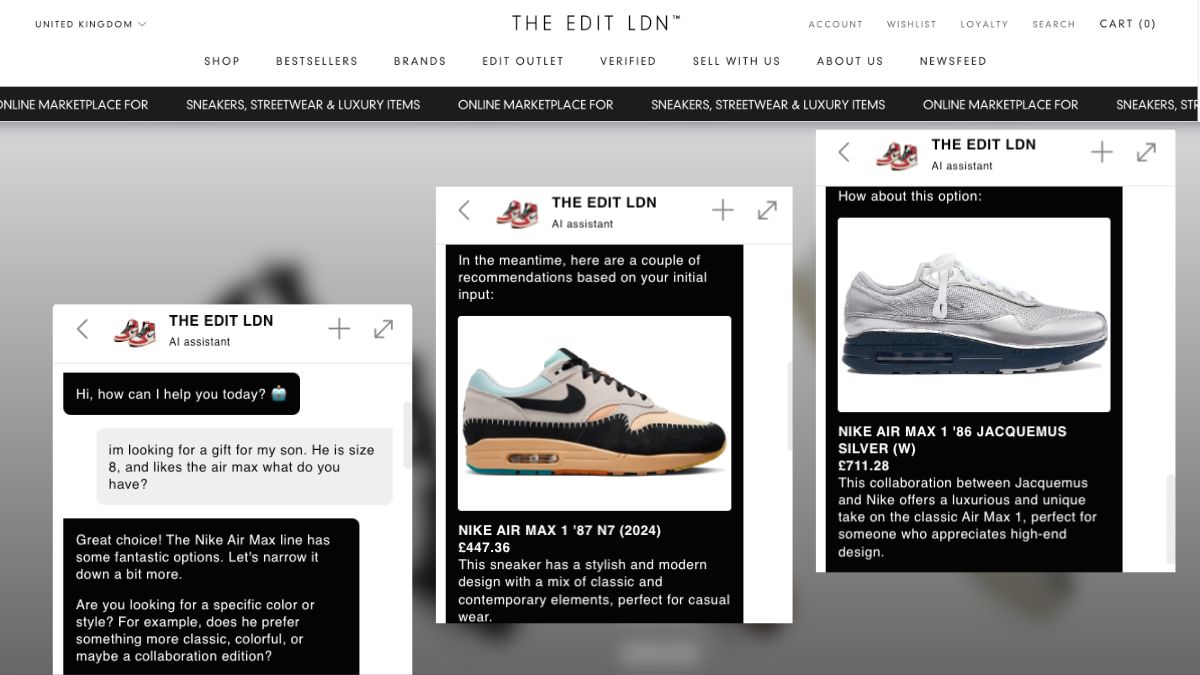Image resolution: width=1200 pixels, height=675 pixels.
Task: Start a new chat with the plus icon in the left chat
Action: 339,329
